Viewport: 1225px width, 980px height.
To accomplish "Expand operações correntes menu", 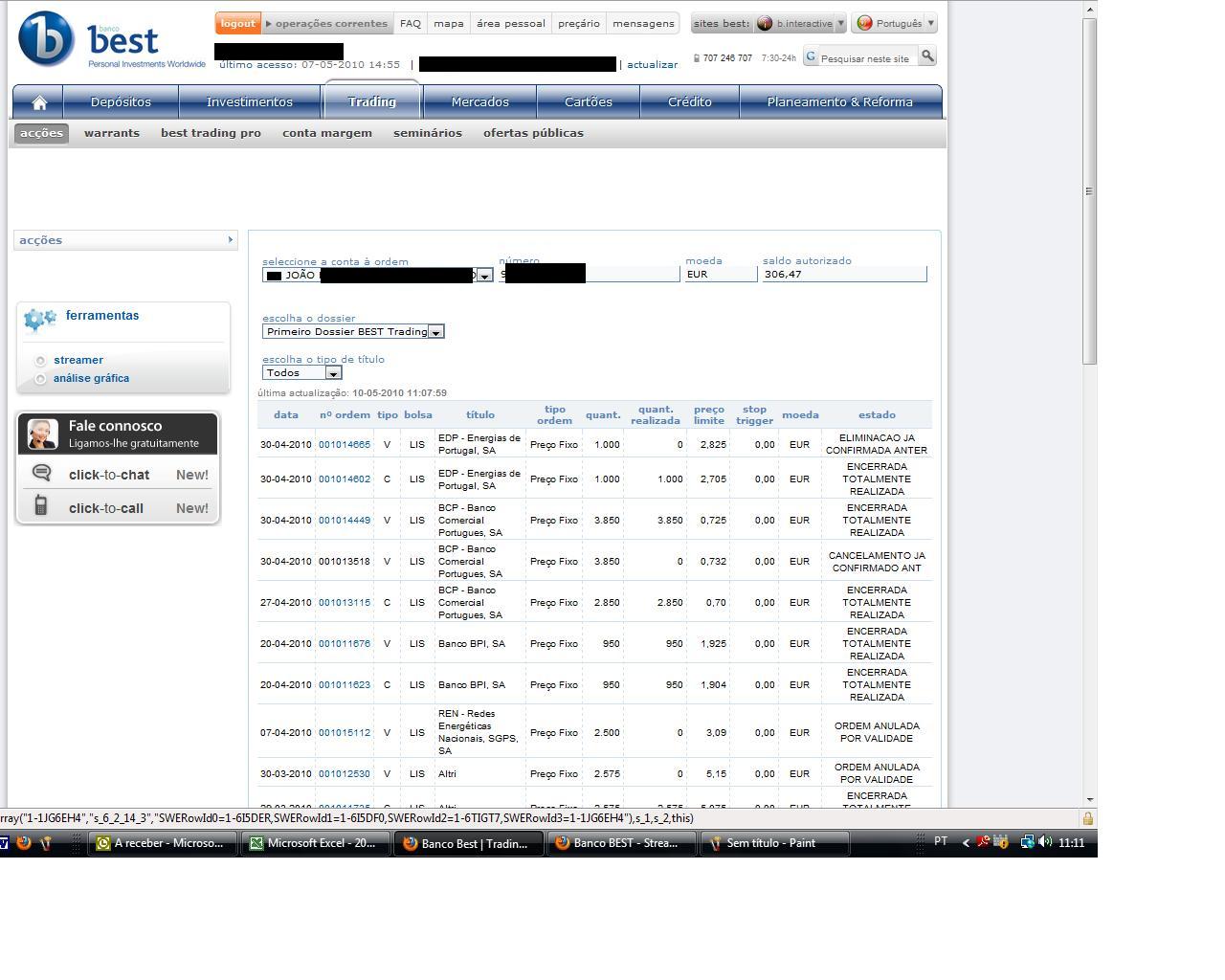I will (326, 23).
